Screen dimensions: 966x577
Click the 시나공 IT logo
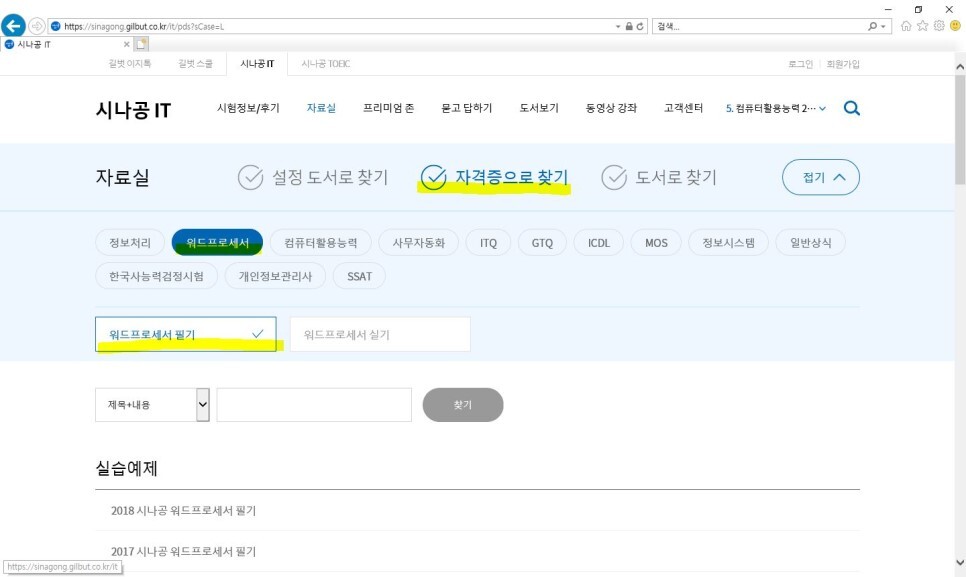pos(133,110)
